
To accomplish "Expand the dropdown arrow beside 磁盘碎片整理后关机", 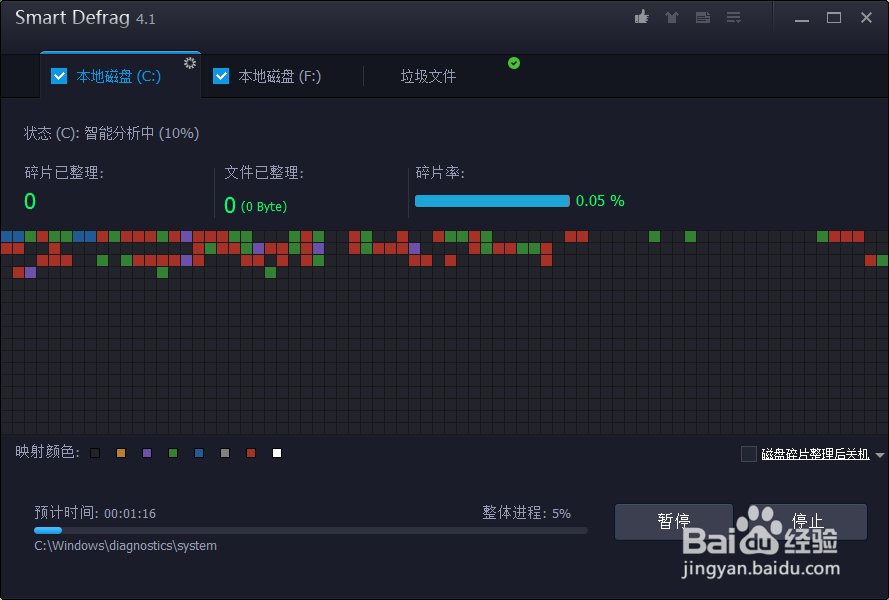I will point(879,455).
